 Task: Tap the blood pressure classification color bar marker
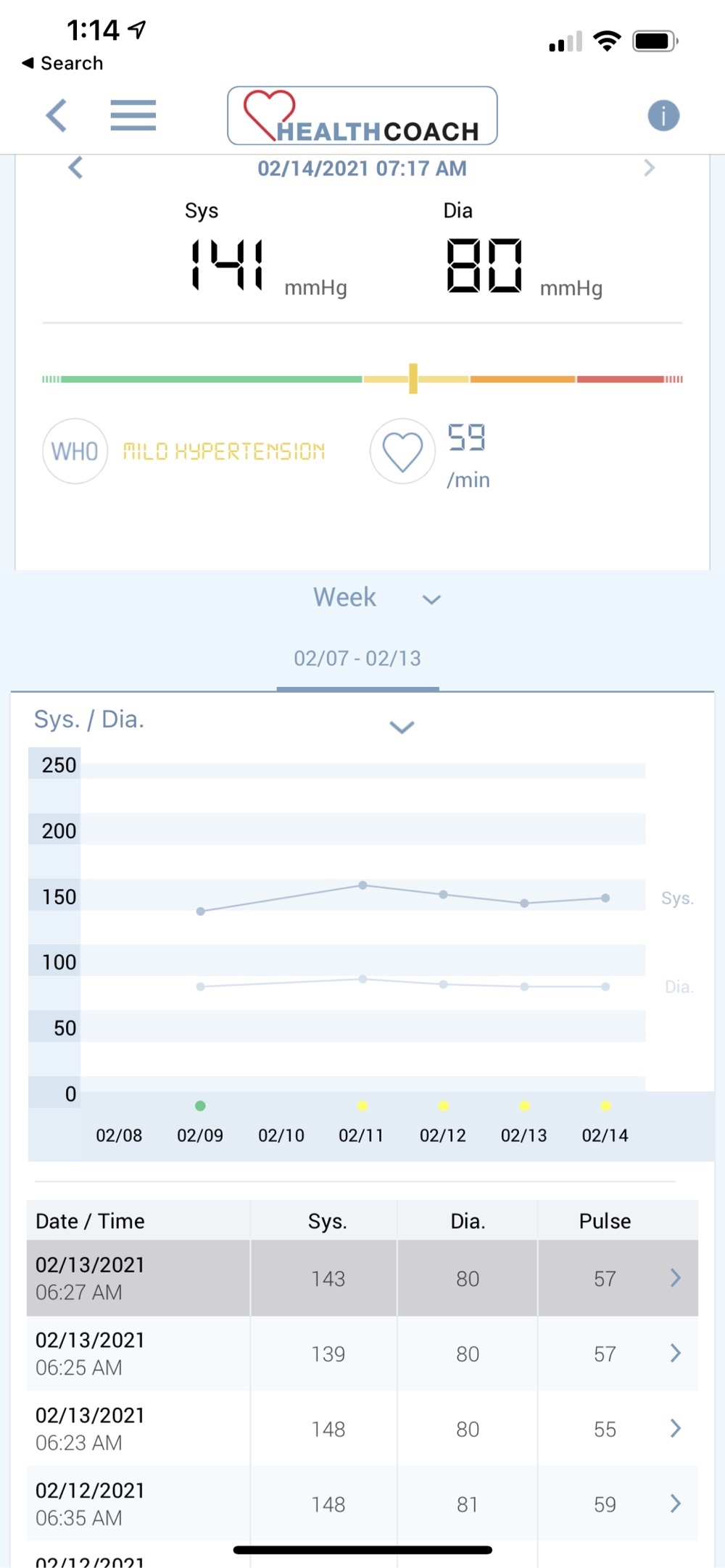413,378
